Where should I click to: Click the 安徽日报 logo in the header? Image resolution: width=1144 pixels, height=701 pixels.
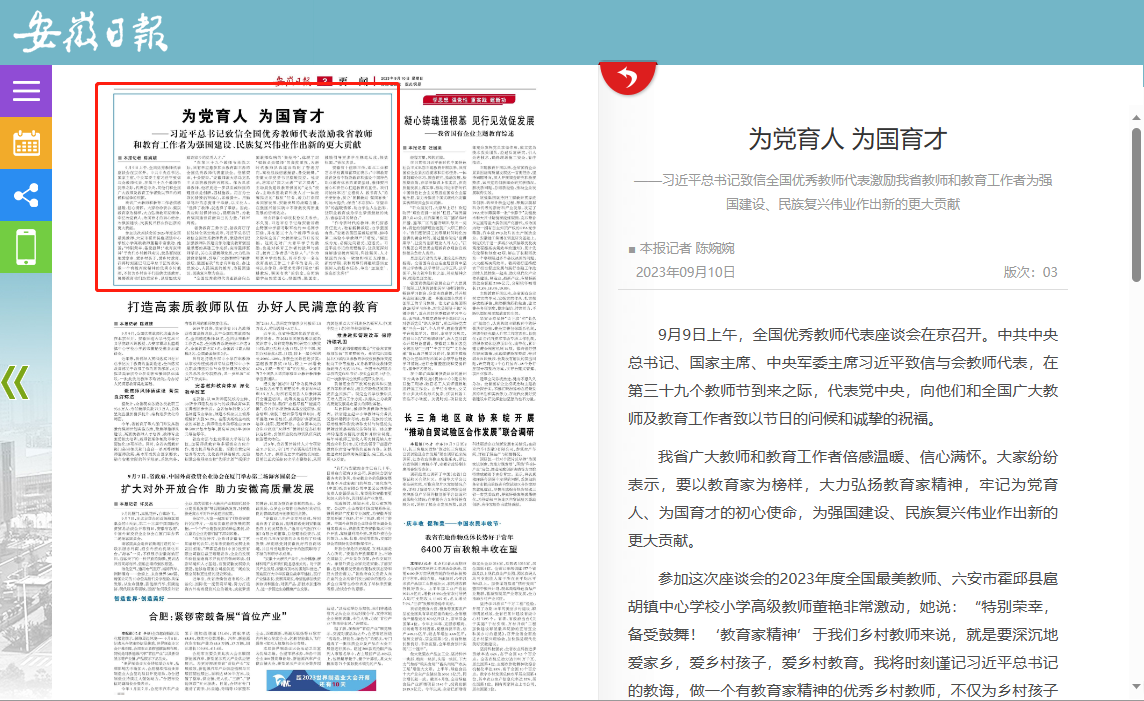click(90, 32)
